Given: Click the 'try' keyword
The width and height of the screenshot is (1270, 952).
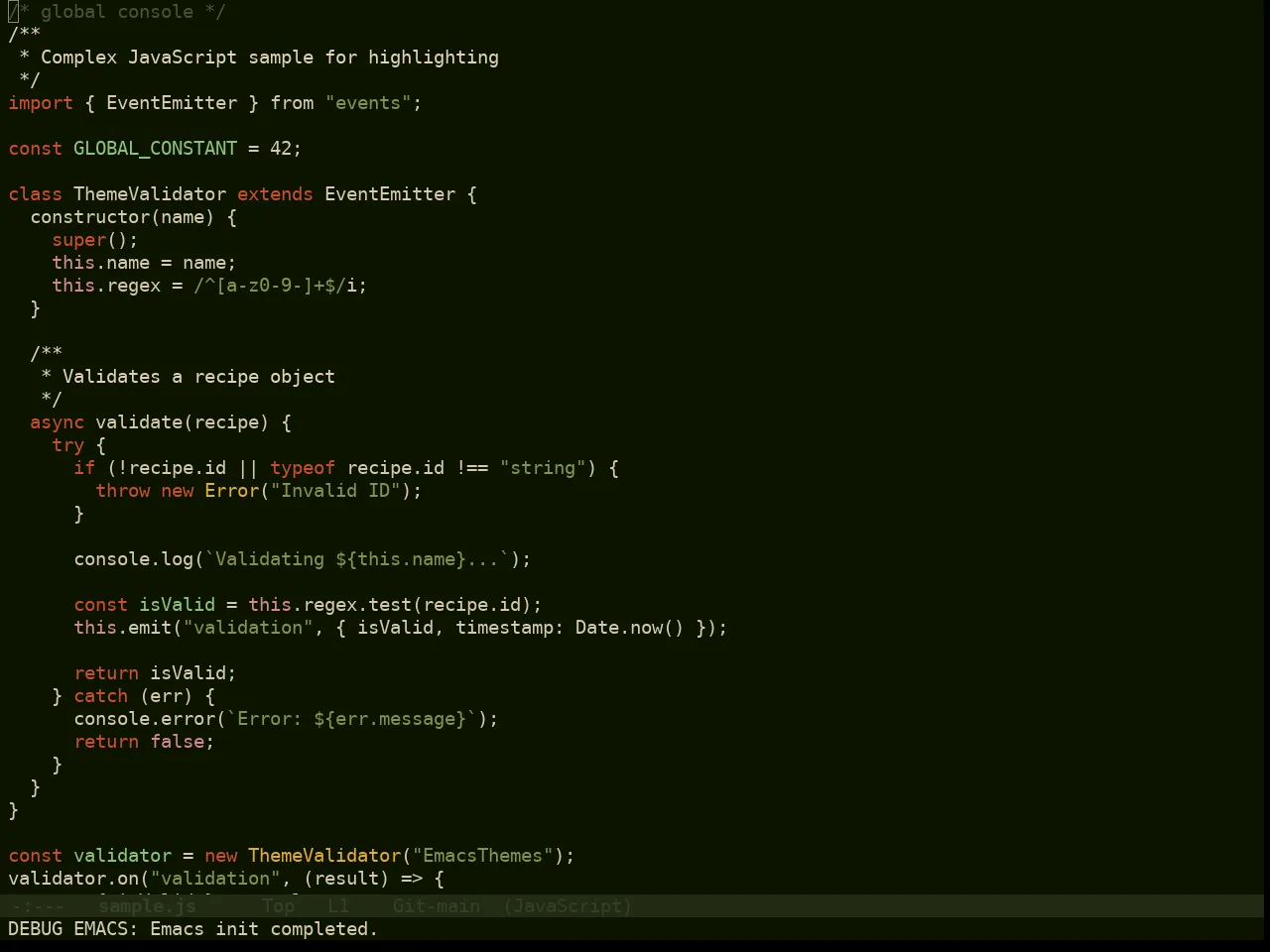Looking at the screenshot, I should [x=67, y=445].
